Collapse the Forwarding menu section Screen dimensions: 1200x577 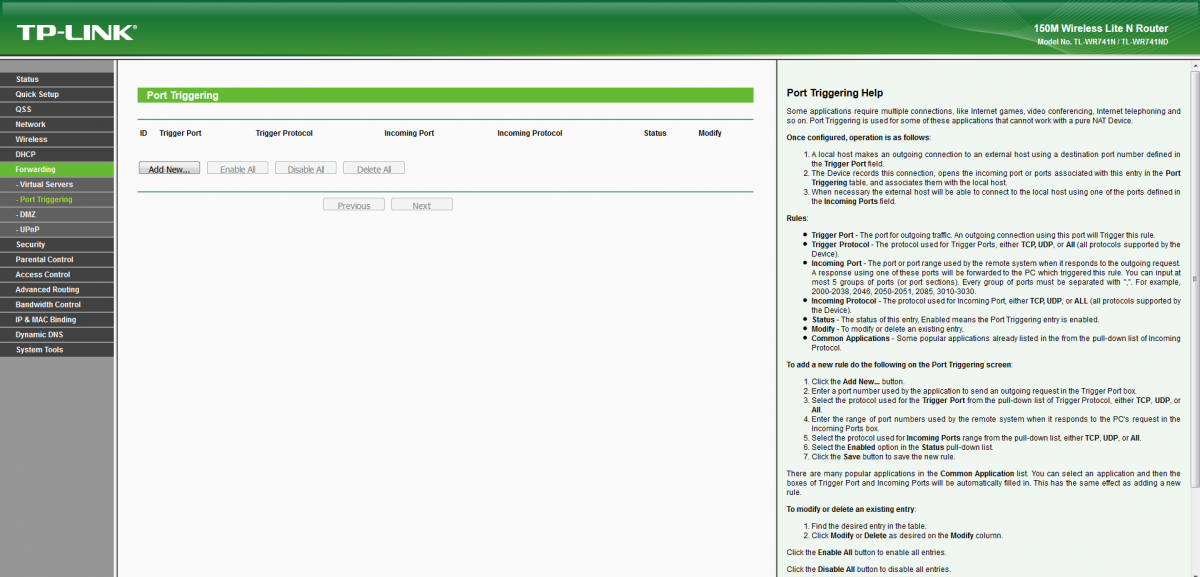coord(57,169)
